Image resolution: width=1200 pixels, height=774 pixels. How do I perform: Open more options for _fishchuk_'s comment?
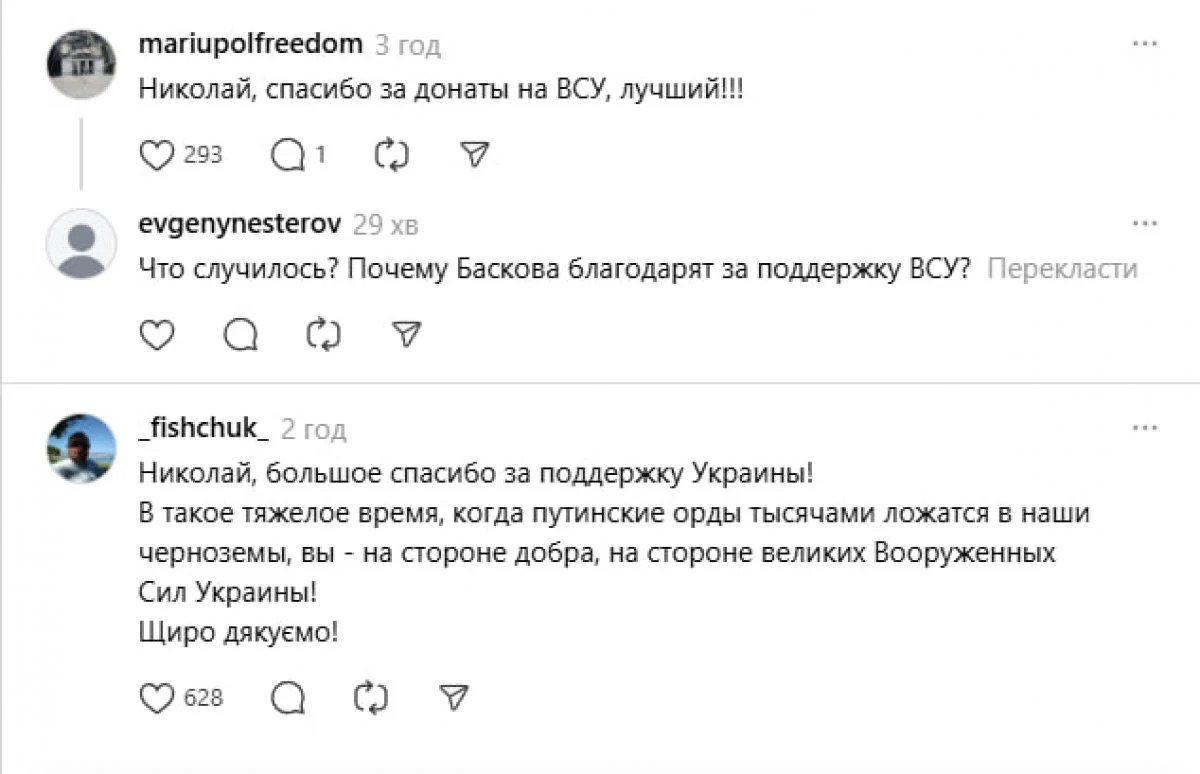1144,429
